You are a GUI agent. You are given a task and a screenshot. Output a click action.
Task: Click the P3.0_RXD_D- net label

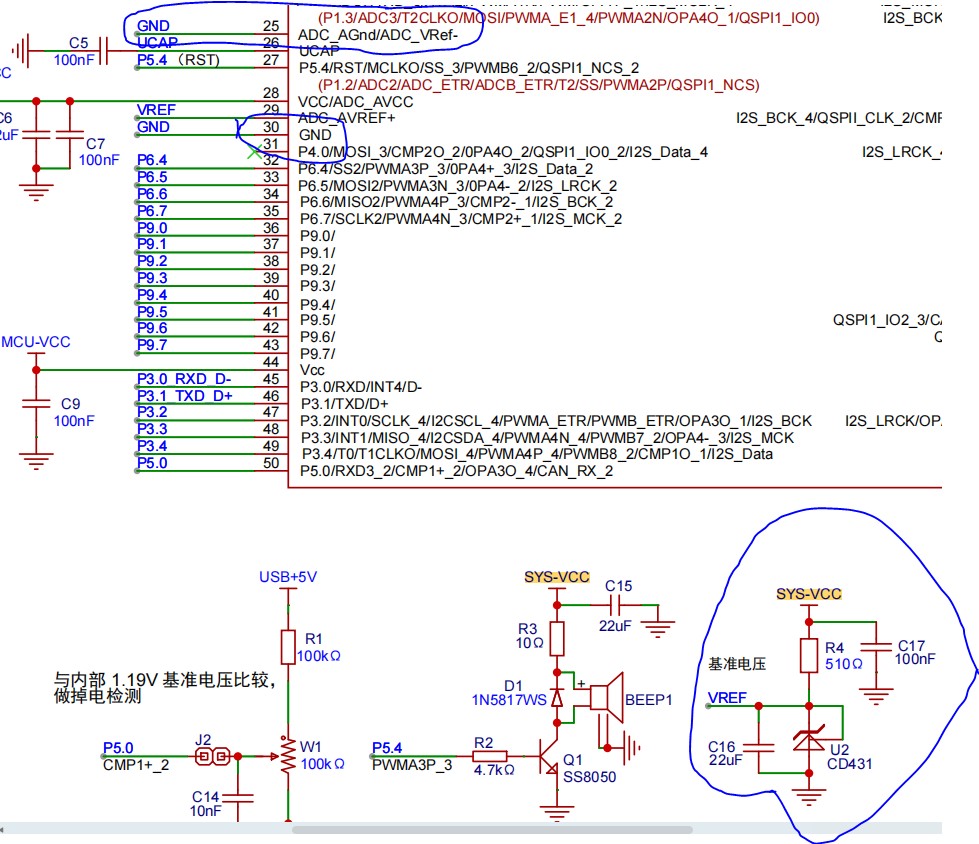pos(184,379)
